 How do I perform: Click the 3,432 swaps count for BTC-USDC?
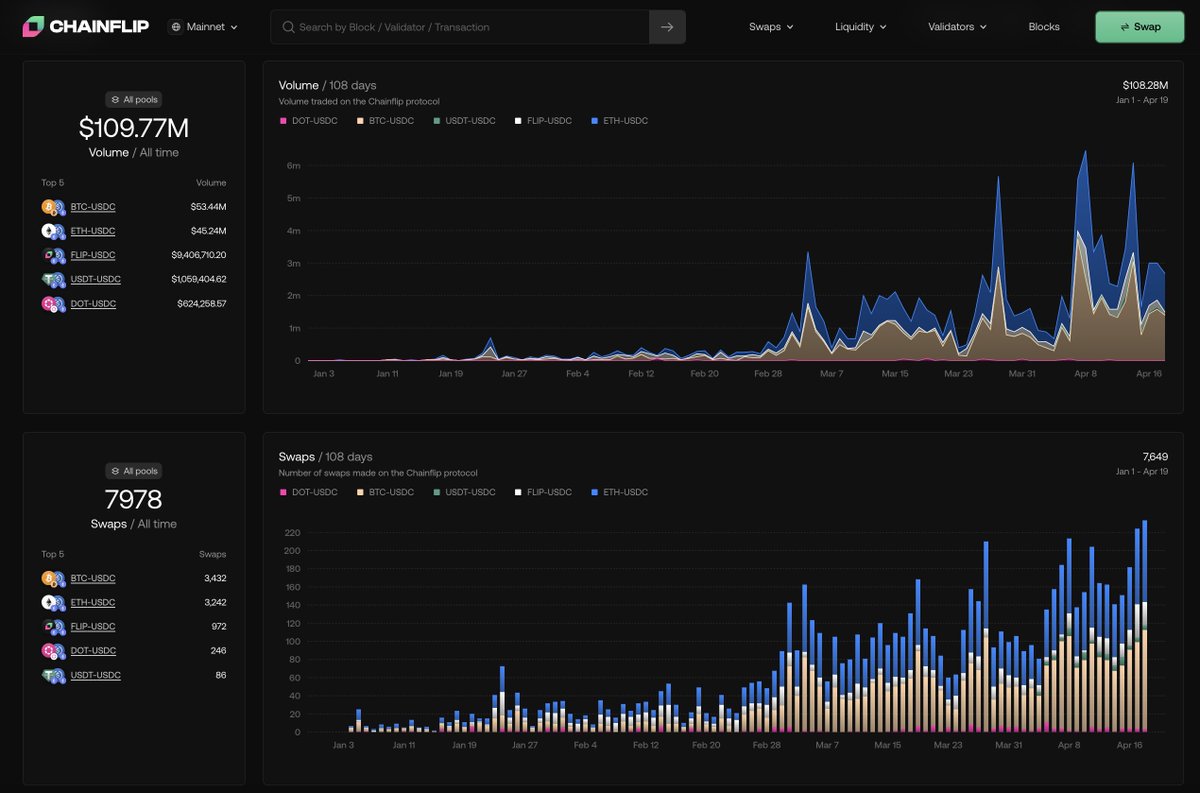click(x=213, y=578)
